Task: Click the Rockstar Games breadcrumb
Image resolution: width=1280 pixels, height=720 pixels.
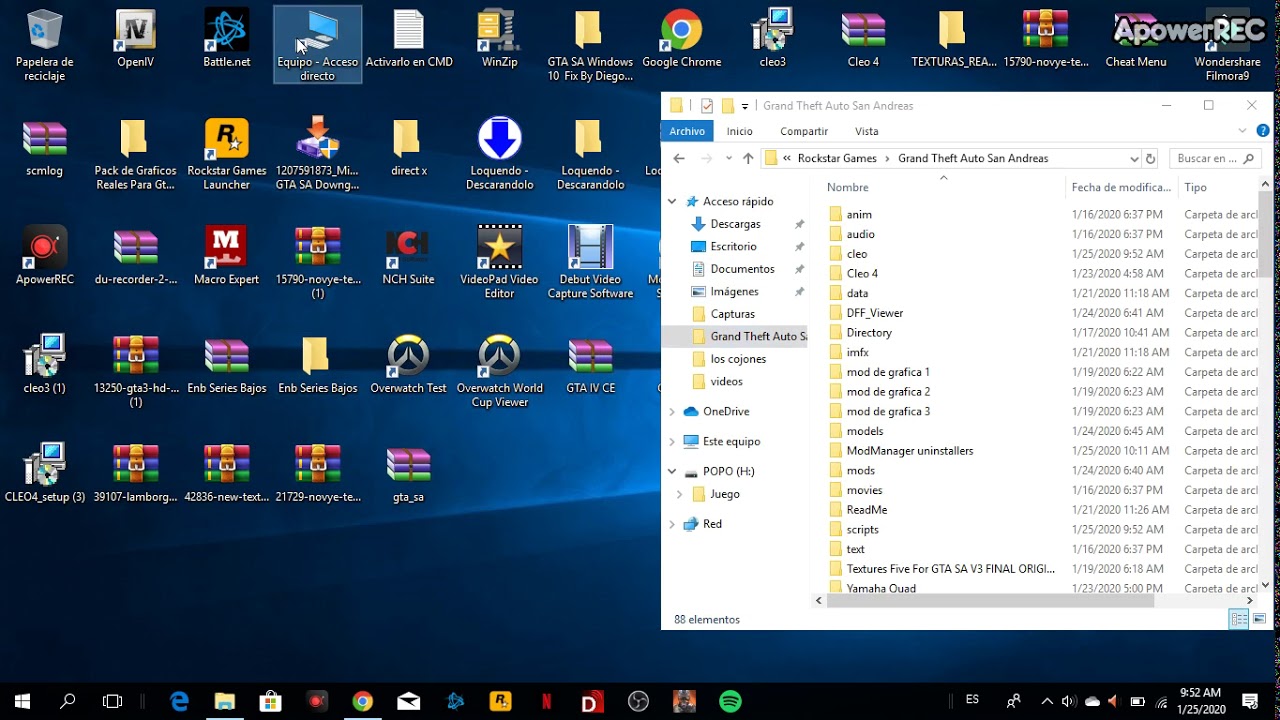Action: [837, 158]
